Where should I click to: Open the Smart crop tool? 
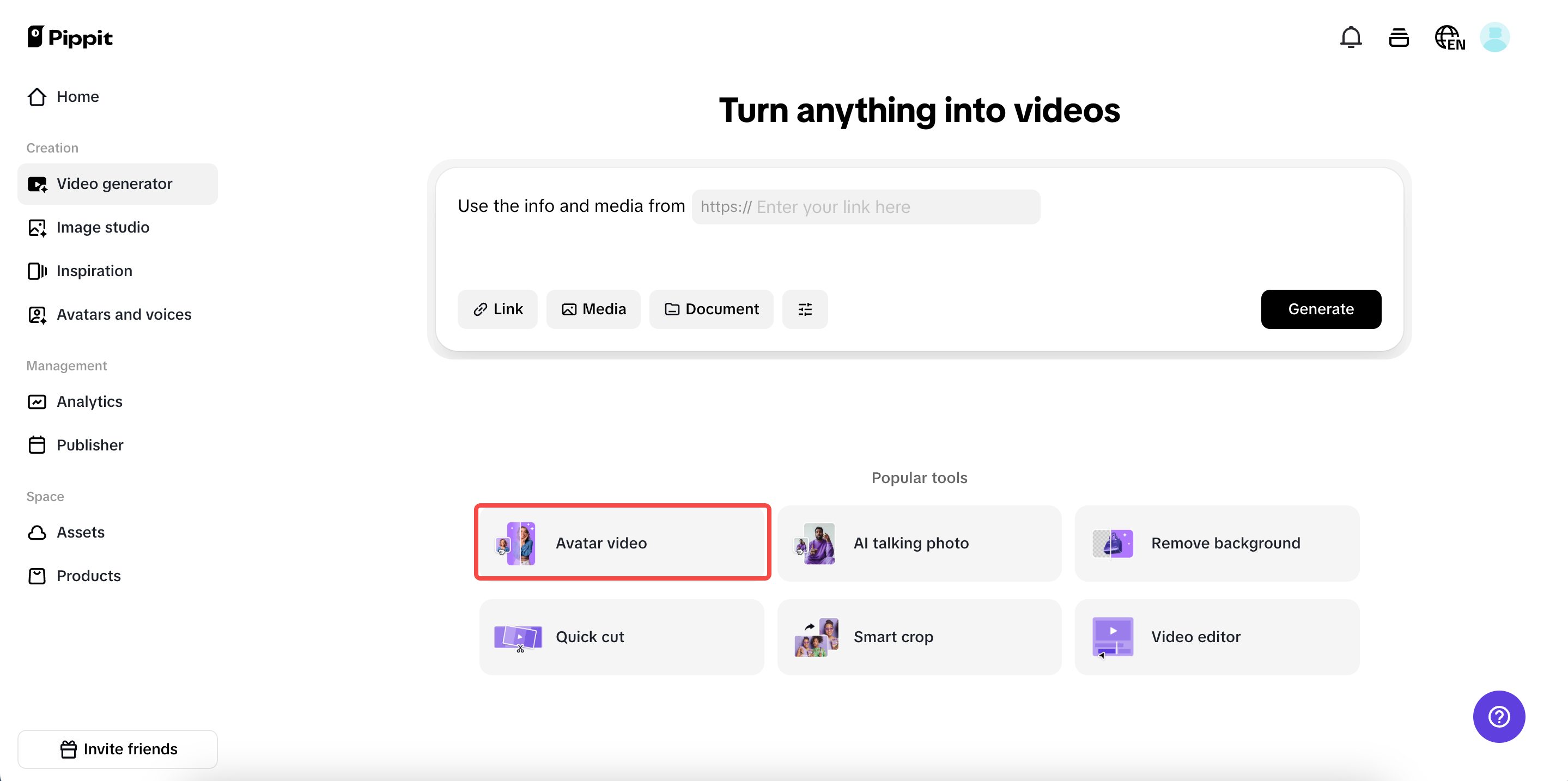[x=919, y=636]
